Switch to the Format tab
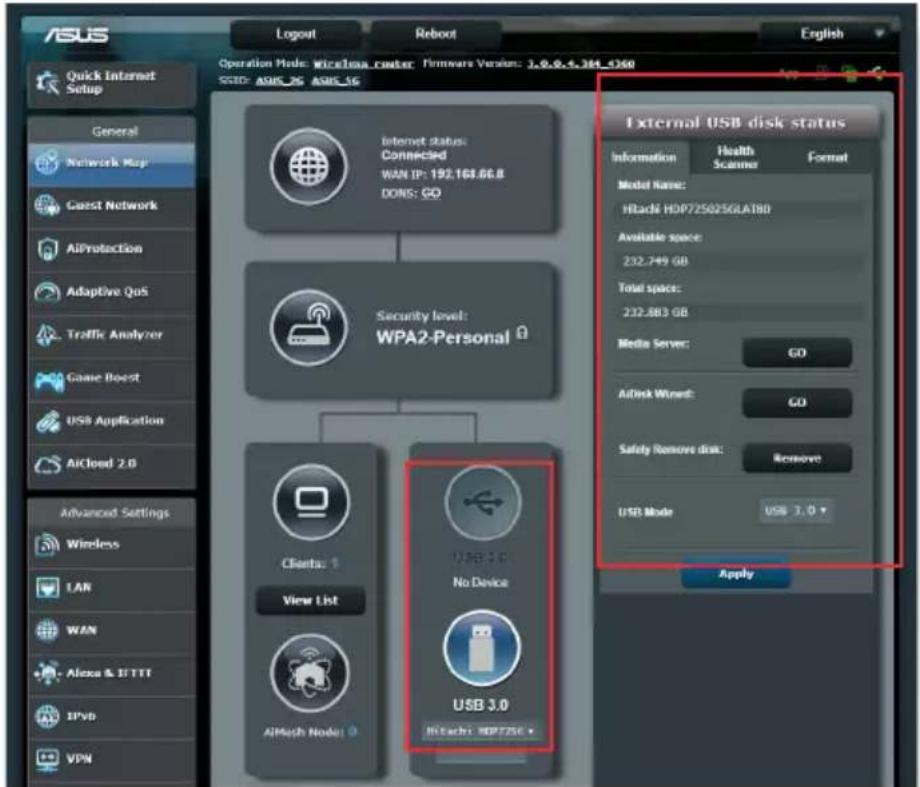Viewport: 920px width, 787px height. (827, 157)
